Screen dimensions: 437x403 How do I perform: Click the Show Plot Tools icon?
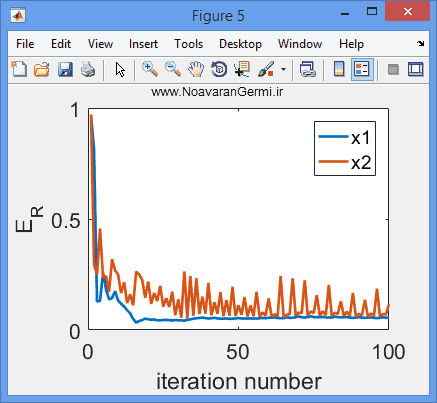pos(416,69)
